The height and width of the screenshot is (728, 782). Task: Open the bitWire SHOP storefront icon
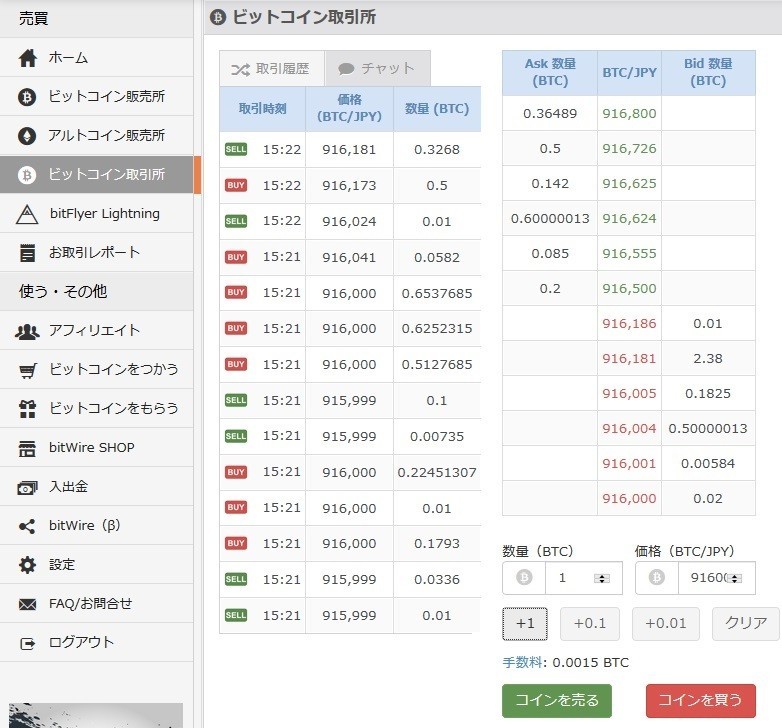[x=28, y=448]
